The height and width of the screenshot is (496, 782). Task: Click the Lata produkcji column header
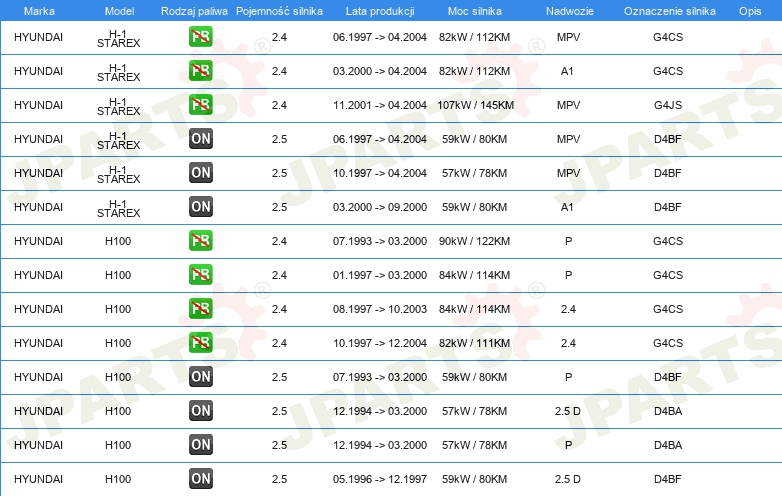click(380, 11)
